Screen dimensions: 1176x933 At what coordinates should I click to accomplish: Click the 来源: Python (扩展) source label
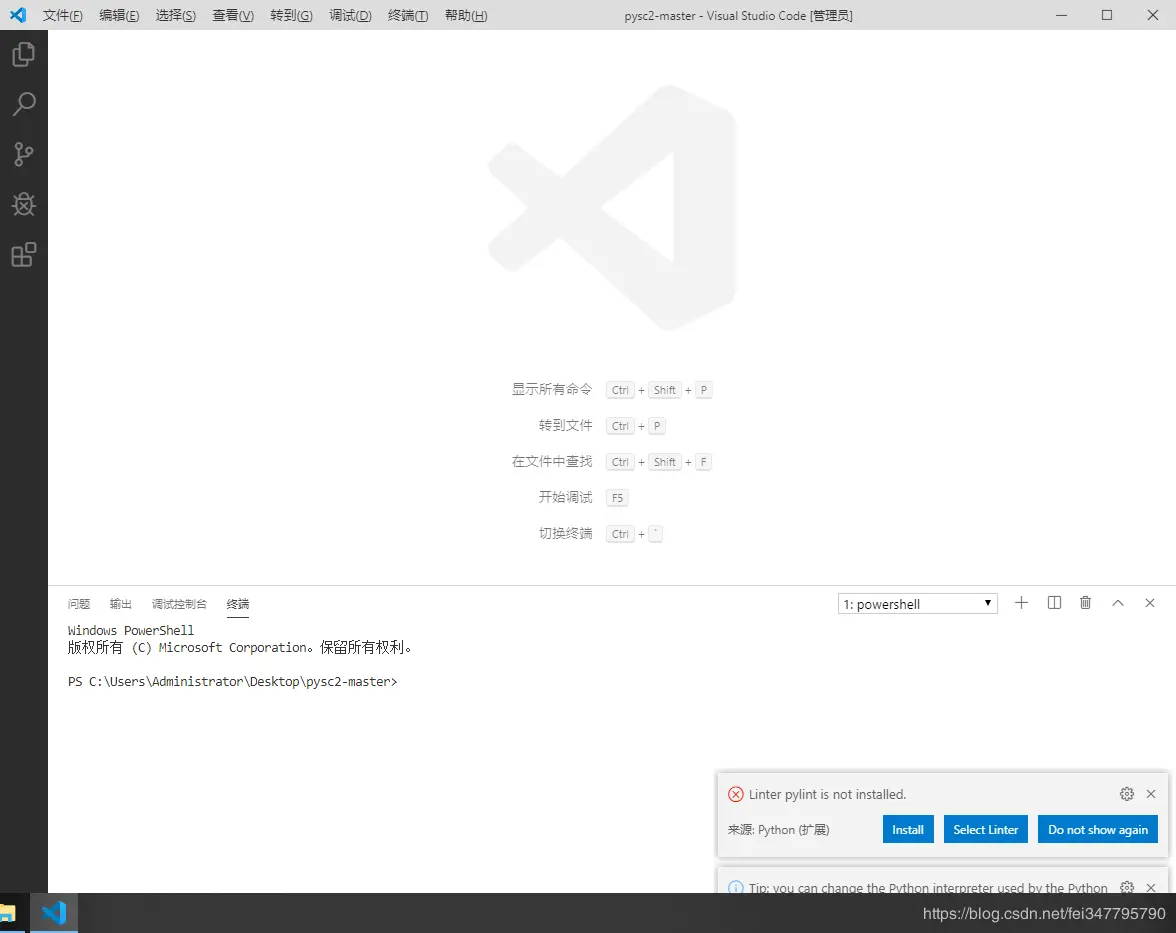click(x=778, y=830)
